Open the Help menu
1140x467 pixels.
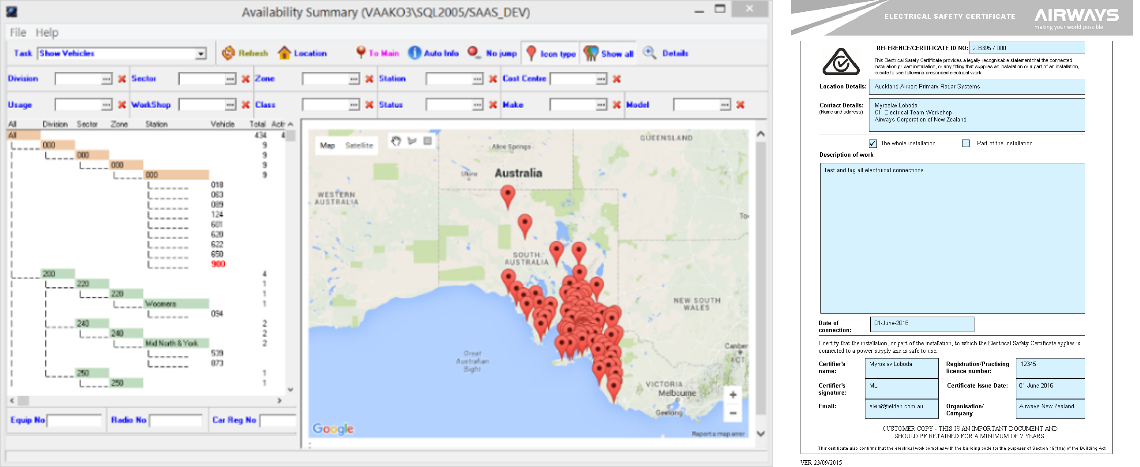pyautogui.click(x=47, y=33)
